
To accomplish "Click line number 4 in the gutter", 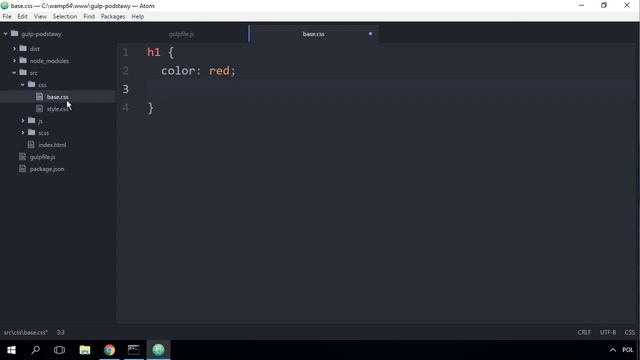I will click(125, 108).
